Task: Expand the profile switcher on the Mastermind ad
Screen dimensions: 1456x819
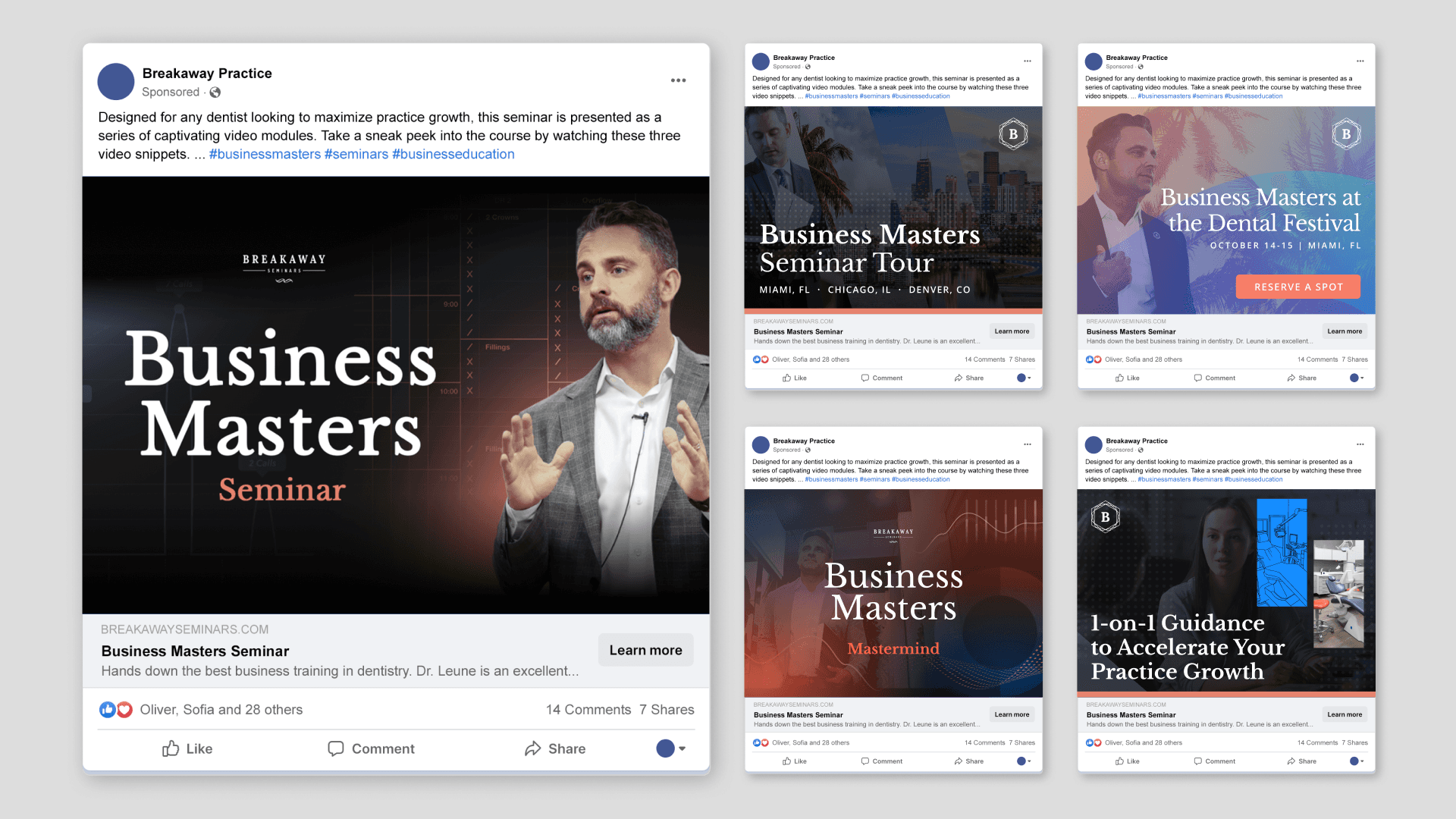Action: click(1024, 761)
